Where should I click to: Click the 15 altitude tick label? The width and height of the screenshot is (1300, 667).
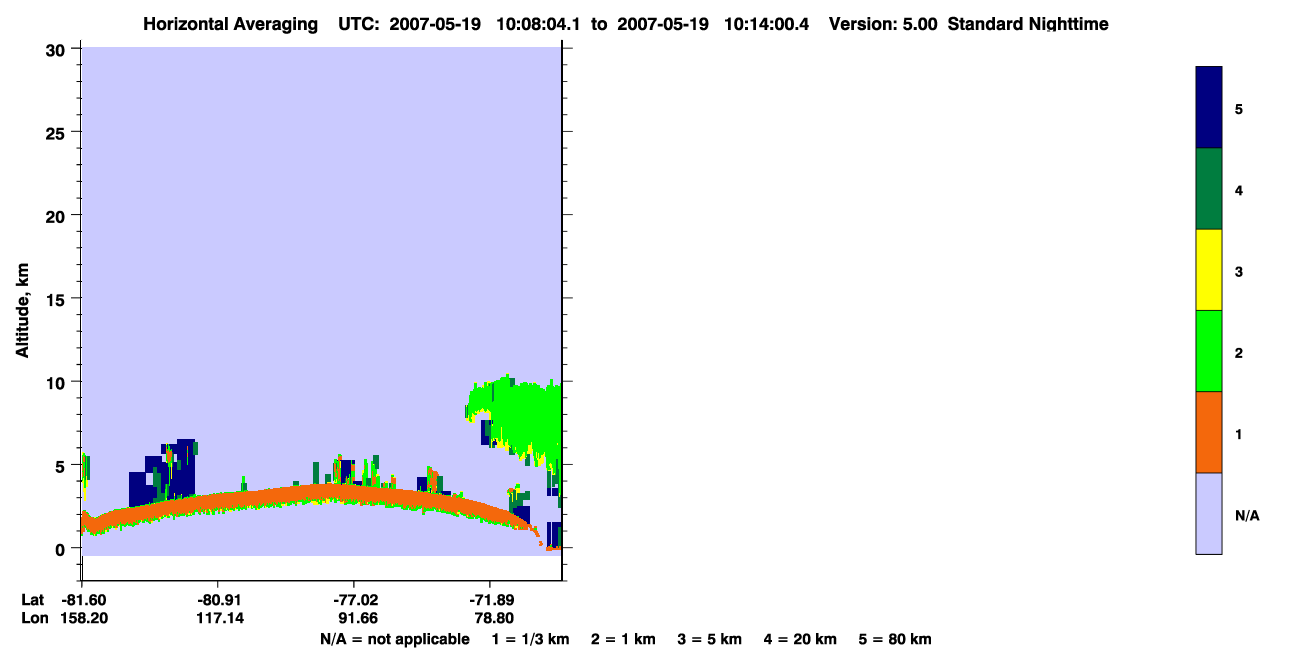58,299
